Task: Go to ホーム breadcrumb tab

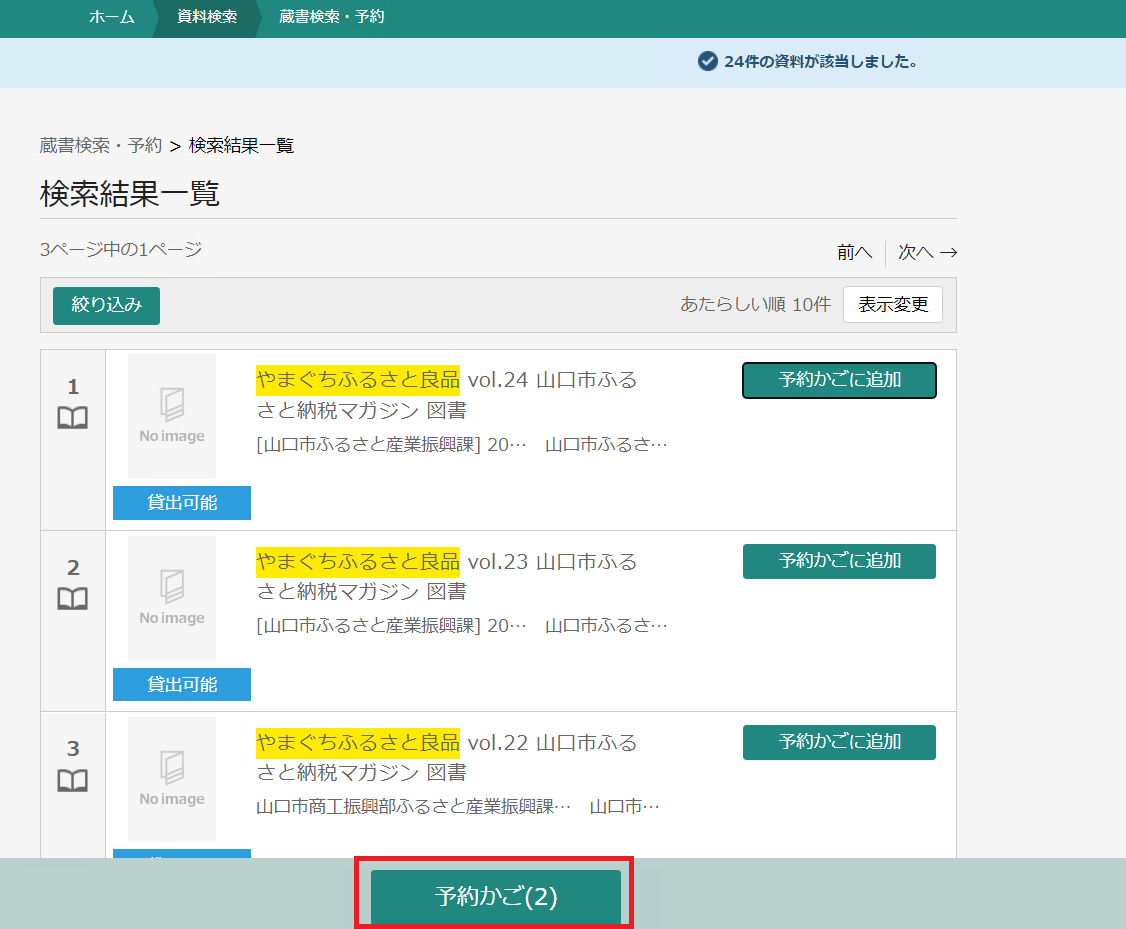Action: [x=111, y=17]
